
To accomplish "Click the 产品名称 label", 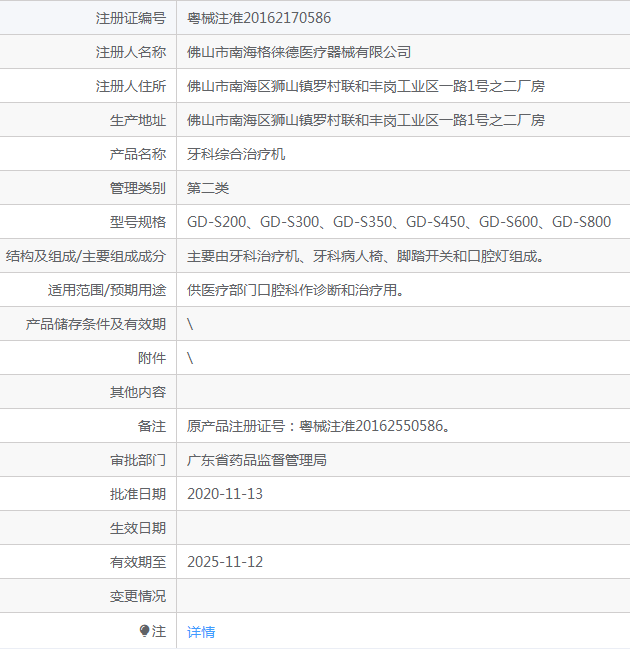I will (138, 154).
